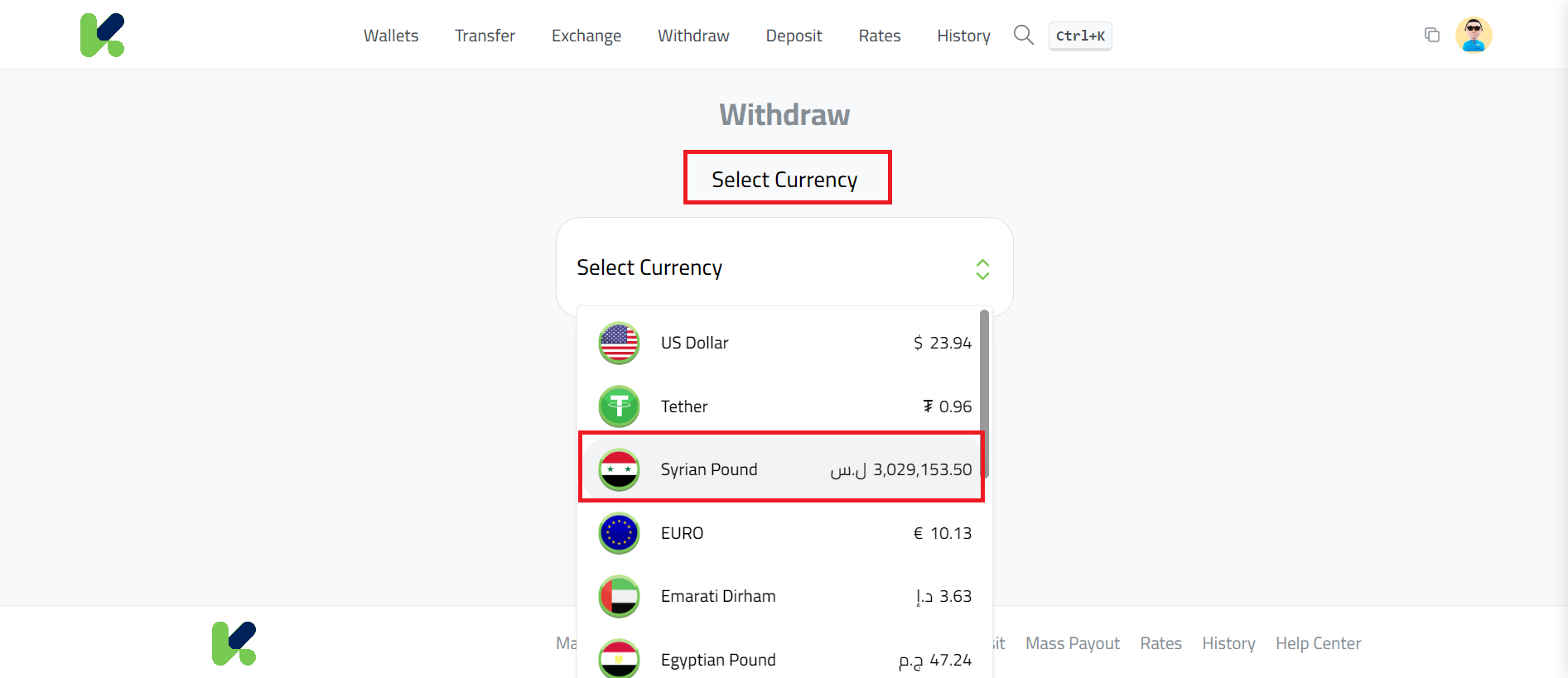Open the Help Center link in footer

point(1318,643)
